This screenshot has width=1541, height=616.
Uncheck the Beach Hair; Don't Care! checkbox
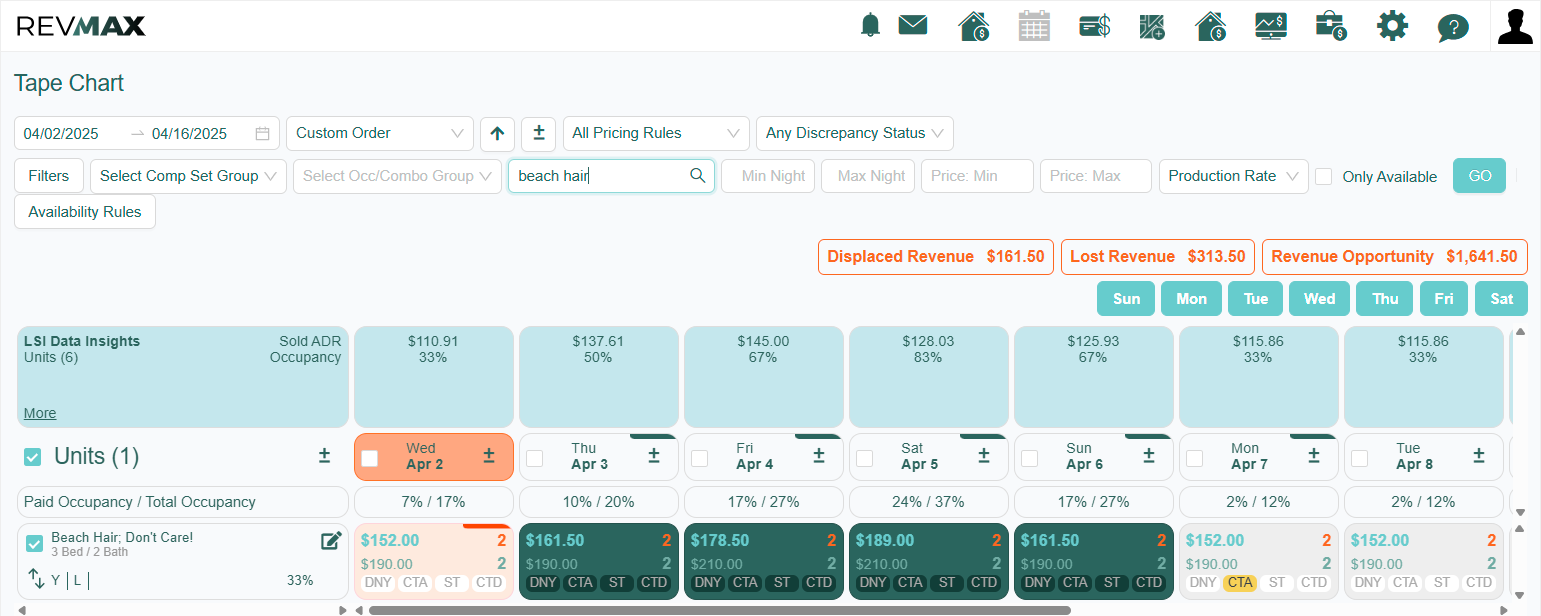[34, 544]
